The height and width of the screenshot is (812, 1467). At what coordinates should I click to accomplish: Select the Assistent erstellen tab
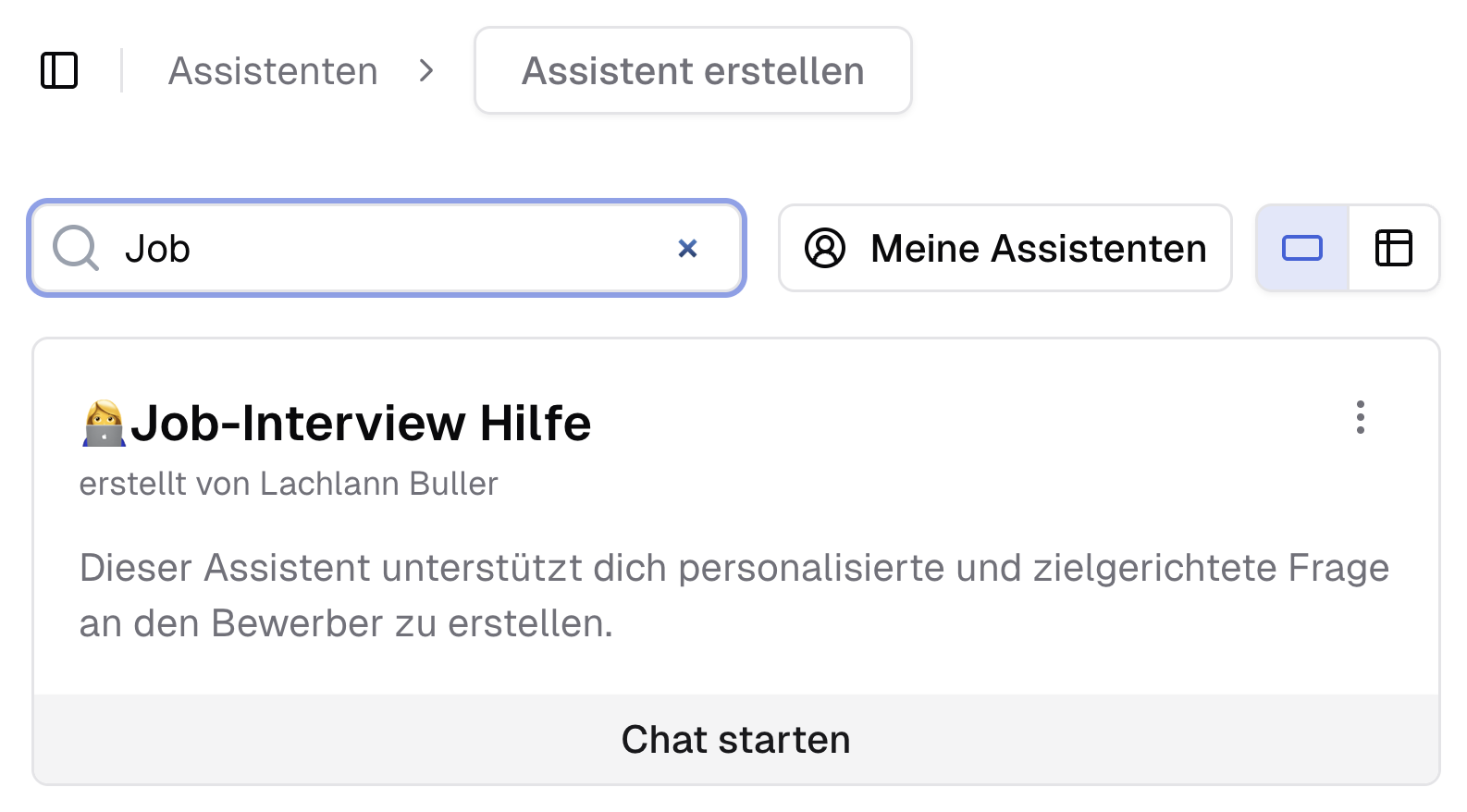click(x=693, y=70)
